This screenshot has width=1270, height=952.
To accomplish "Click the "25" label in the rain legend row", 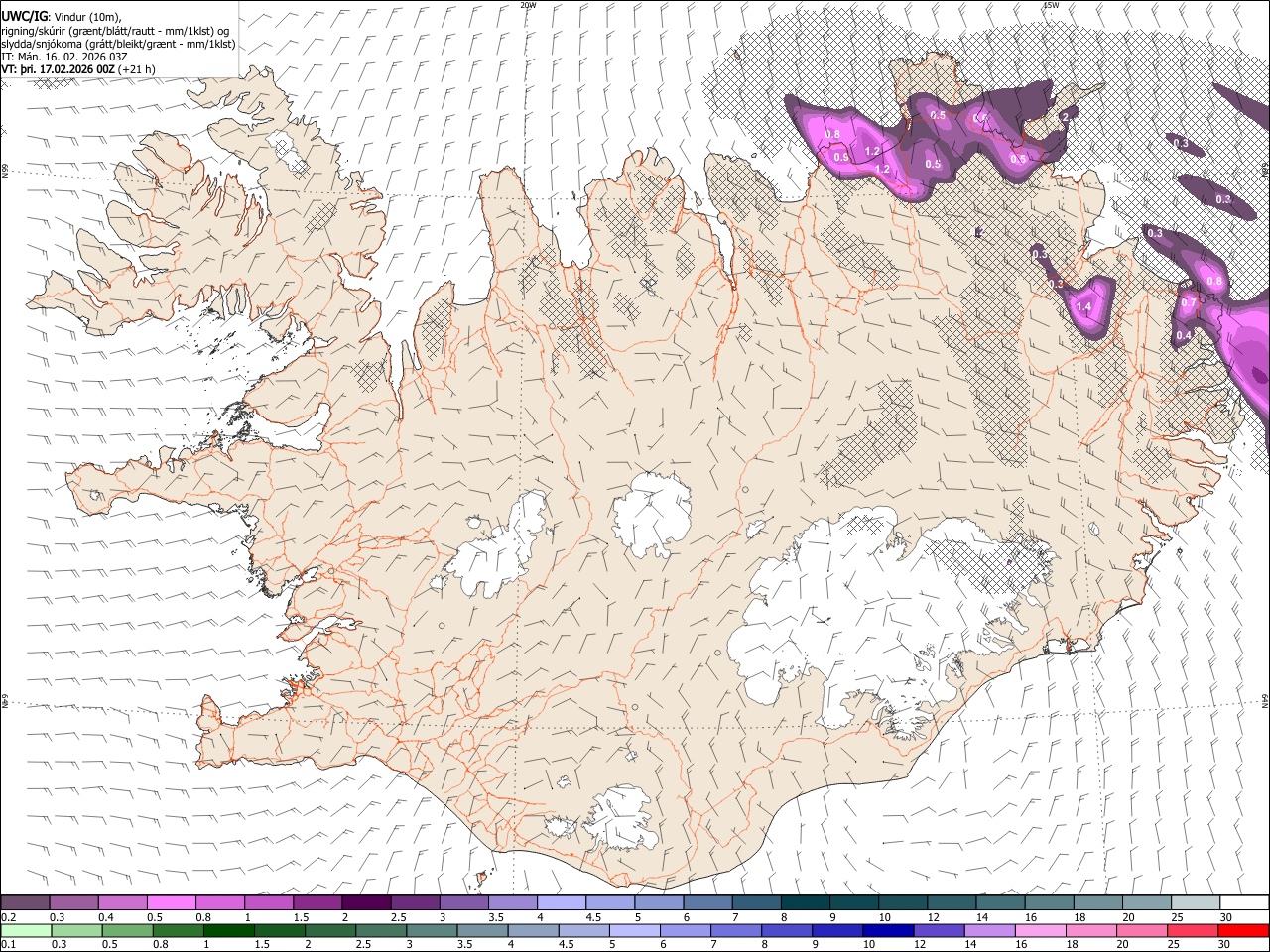I will click(x=1175, y=944).
